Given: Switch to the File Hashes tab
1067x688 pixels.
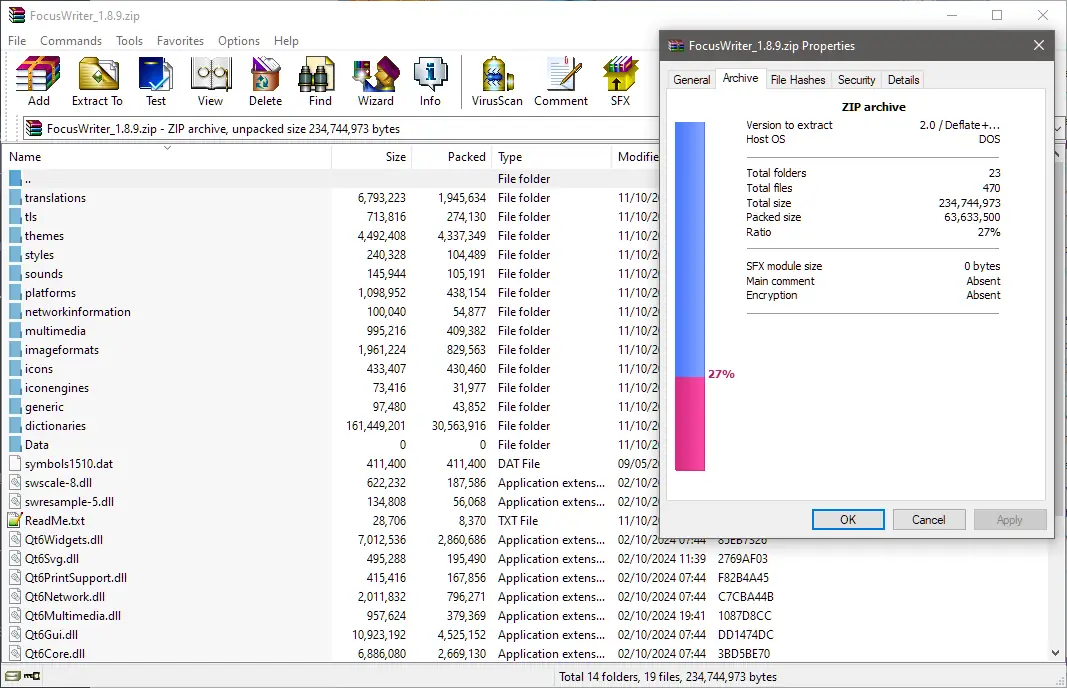Looking at the screenshot, I should click(798, 80).
